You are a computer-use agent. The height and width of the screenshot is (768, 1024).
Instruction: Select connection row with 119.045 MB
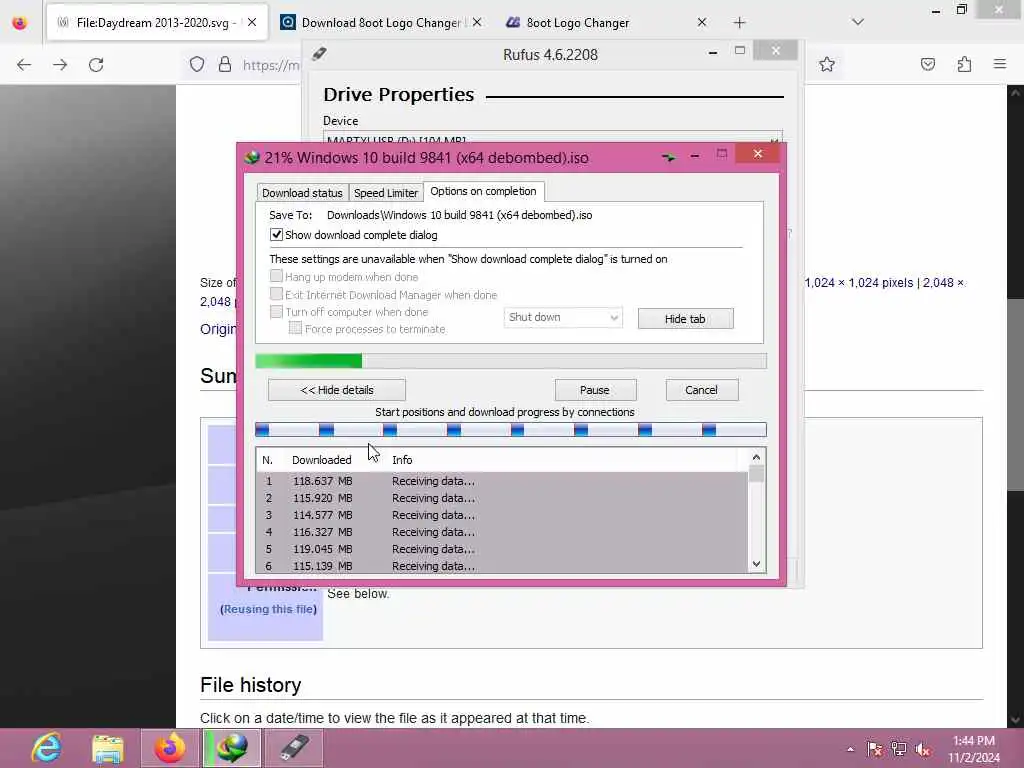coord(502,549)
